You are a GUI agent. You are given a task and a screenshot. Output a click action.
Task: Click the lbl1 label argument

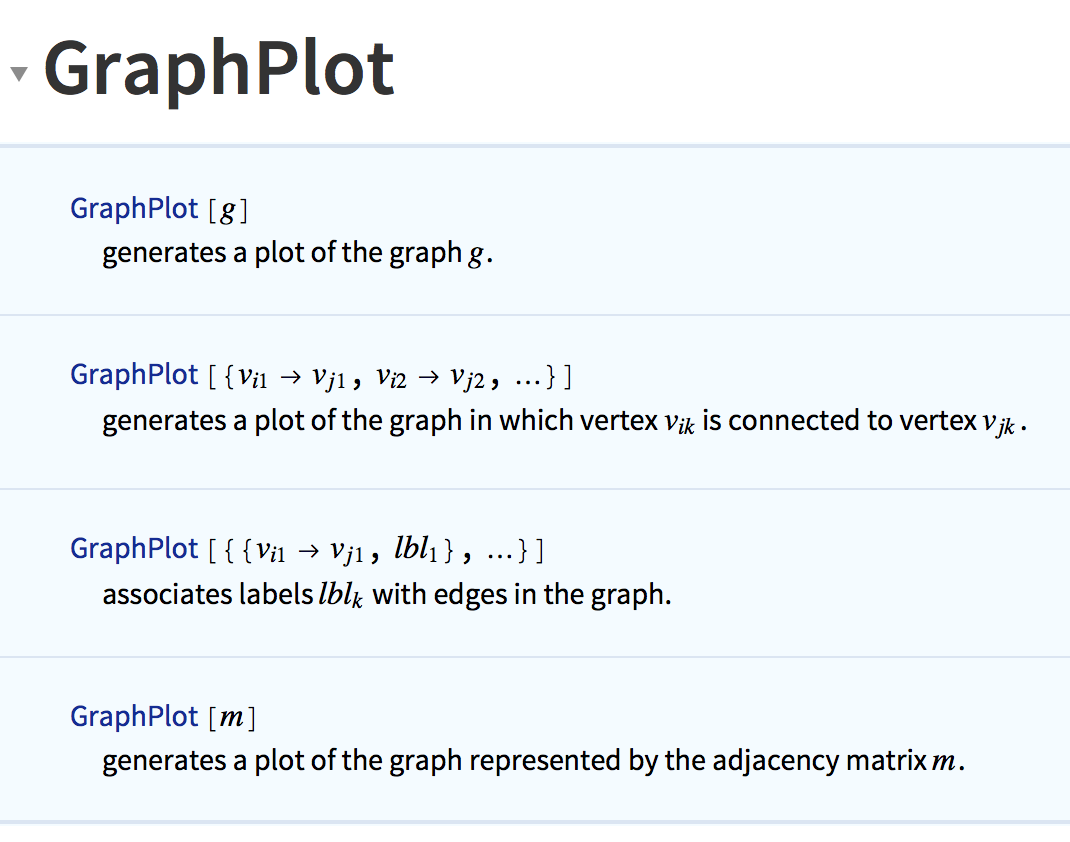pyautogui.click(x=416, y=549)
